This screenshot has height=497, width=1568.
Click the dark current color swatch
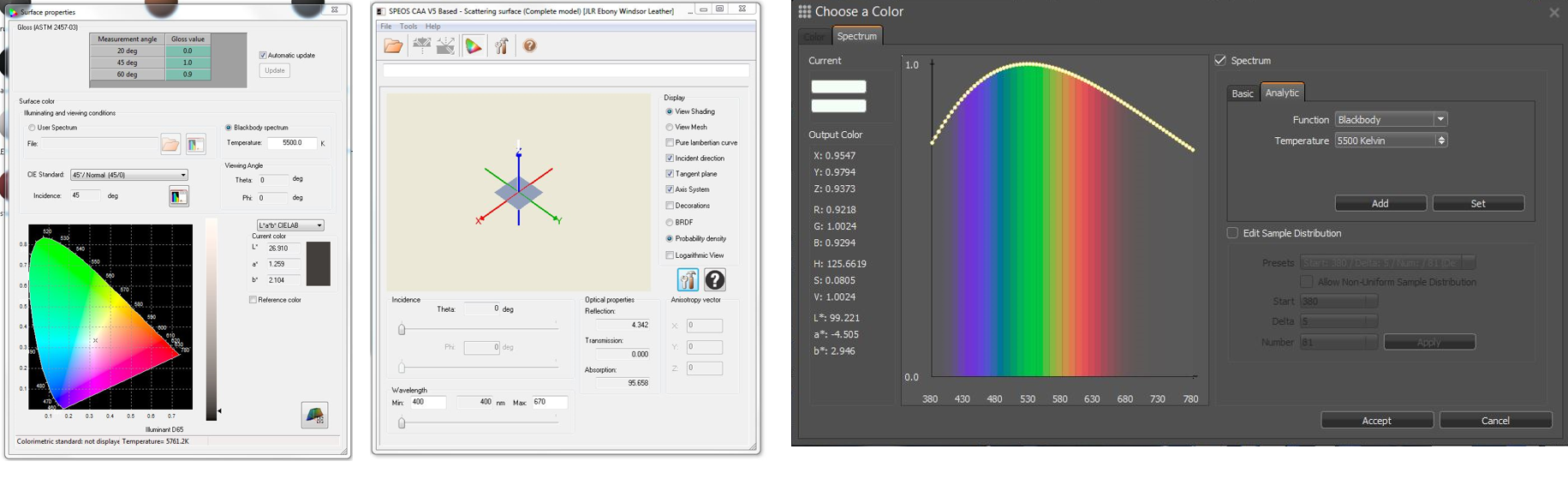[319, 263]
